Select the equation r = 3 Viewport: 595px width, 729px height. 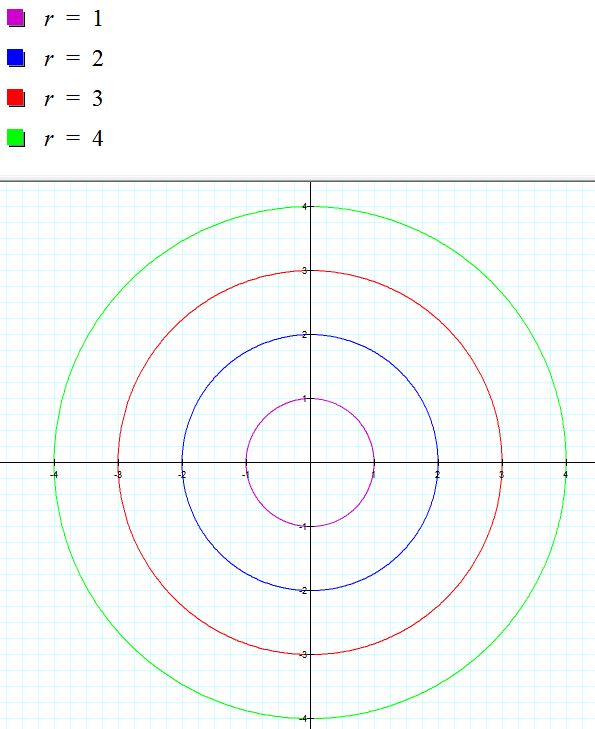(73, 99)
